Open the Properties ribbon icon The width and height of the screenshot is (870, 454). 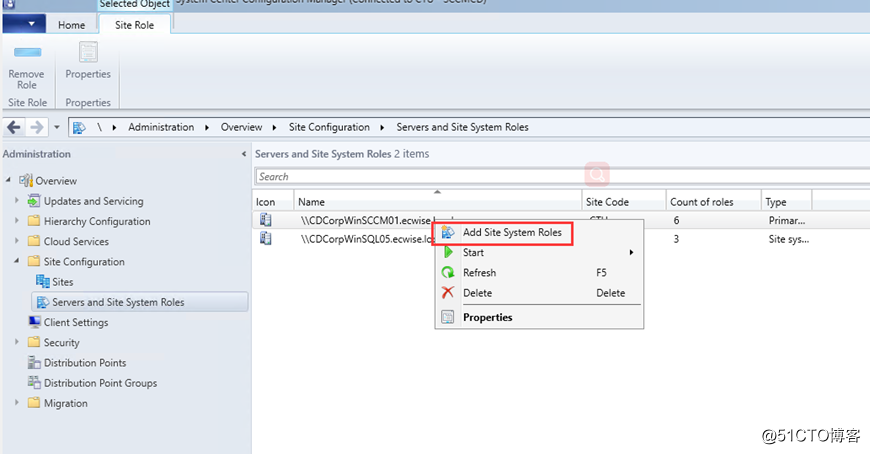pos(88,52)
